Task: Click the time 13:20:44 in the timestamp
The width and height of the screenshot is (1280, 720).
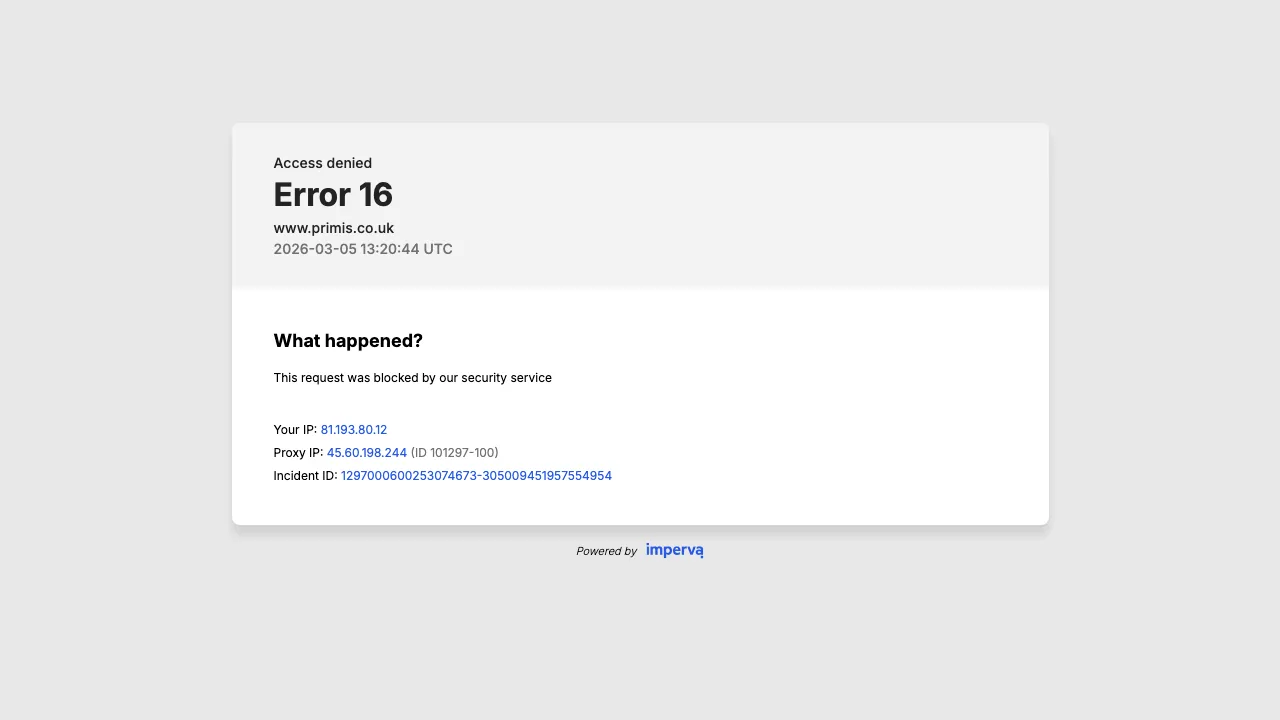Action: click(390, 249)
